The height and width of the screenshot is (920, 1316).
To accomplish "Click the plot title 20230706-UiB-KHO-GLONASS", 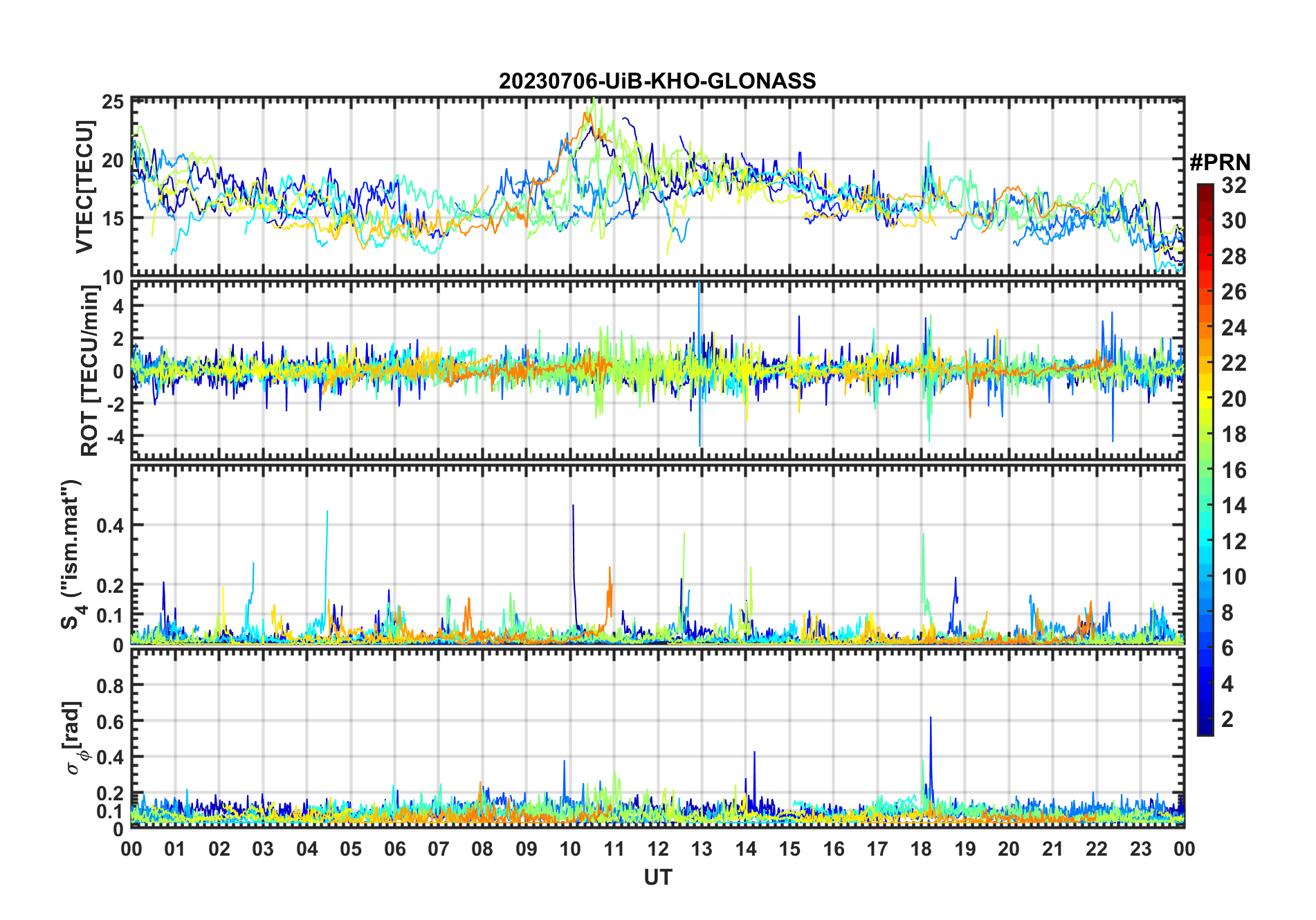I will point(657,81).
